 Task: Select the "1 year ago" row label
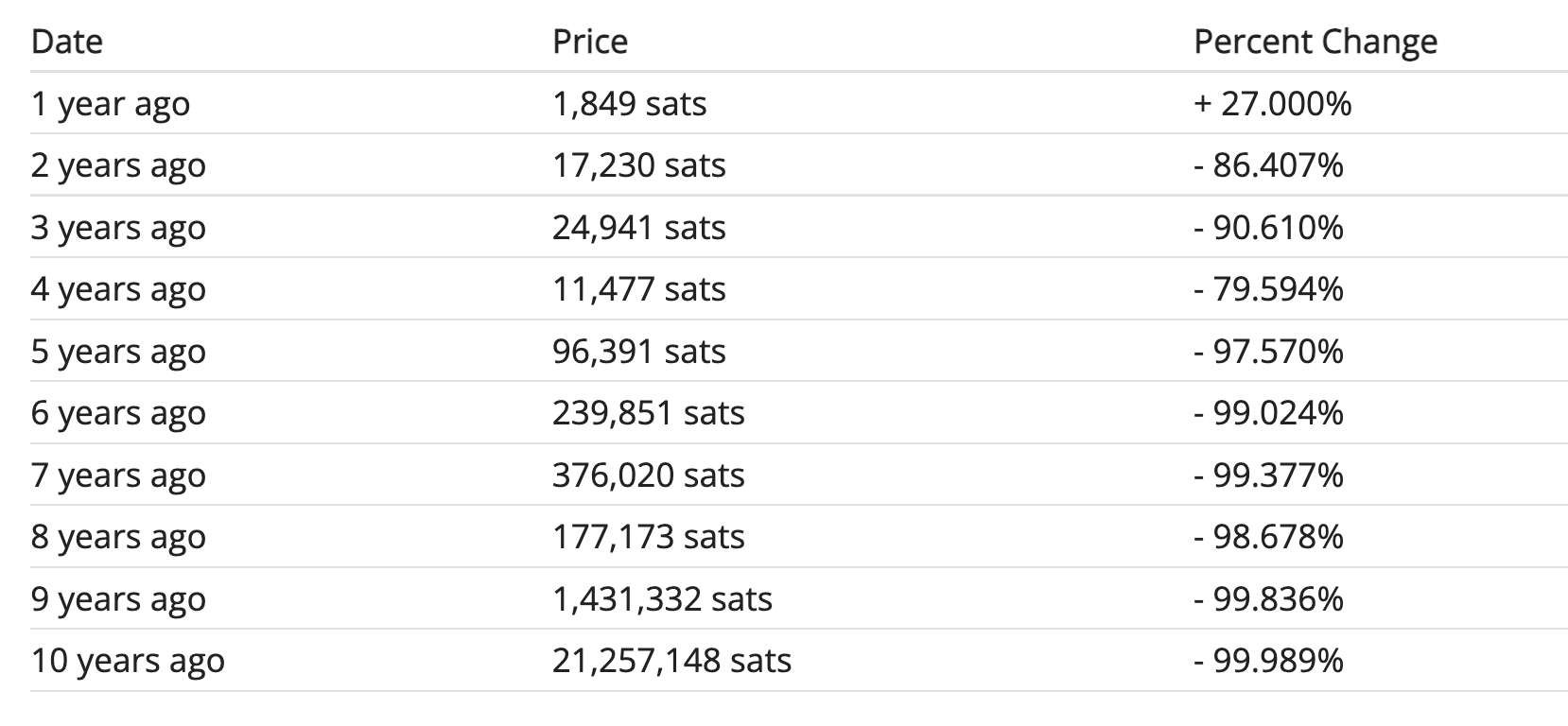pos(110,104)
